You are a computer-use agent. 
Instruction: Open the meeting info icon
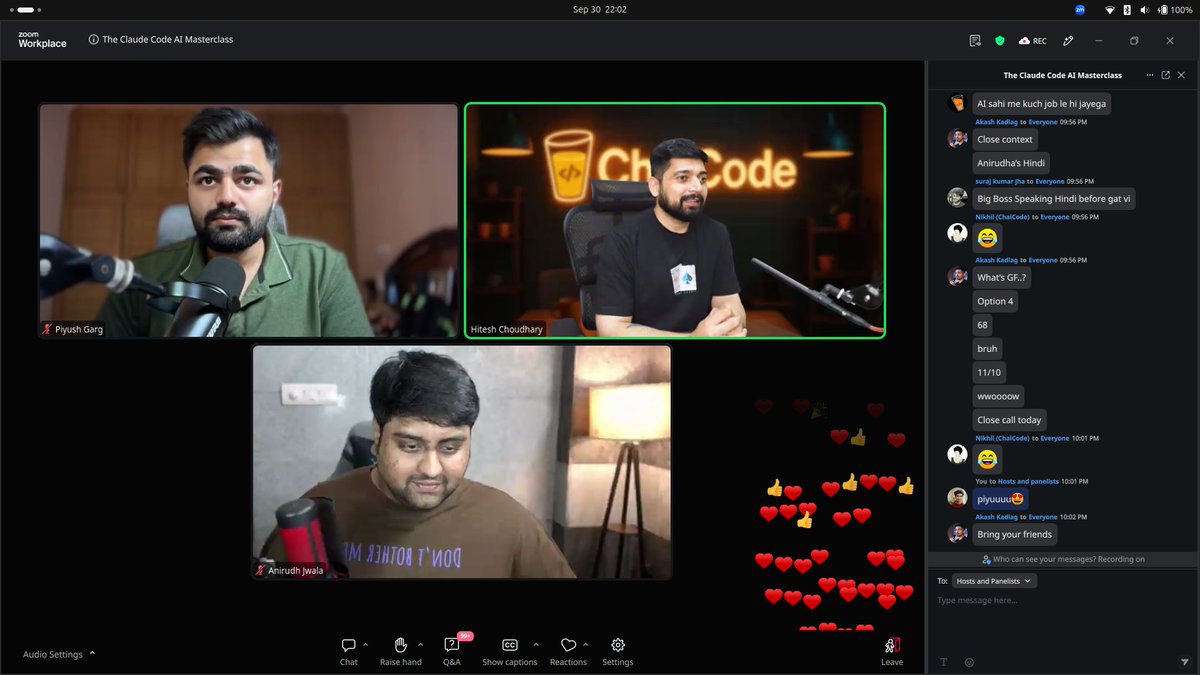click(93, 40)
